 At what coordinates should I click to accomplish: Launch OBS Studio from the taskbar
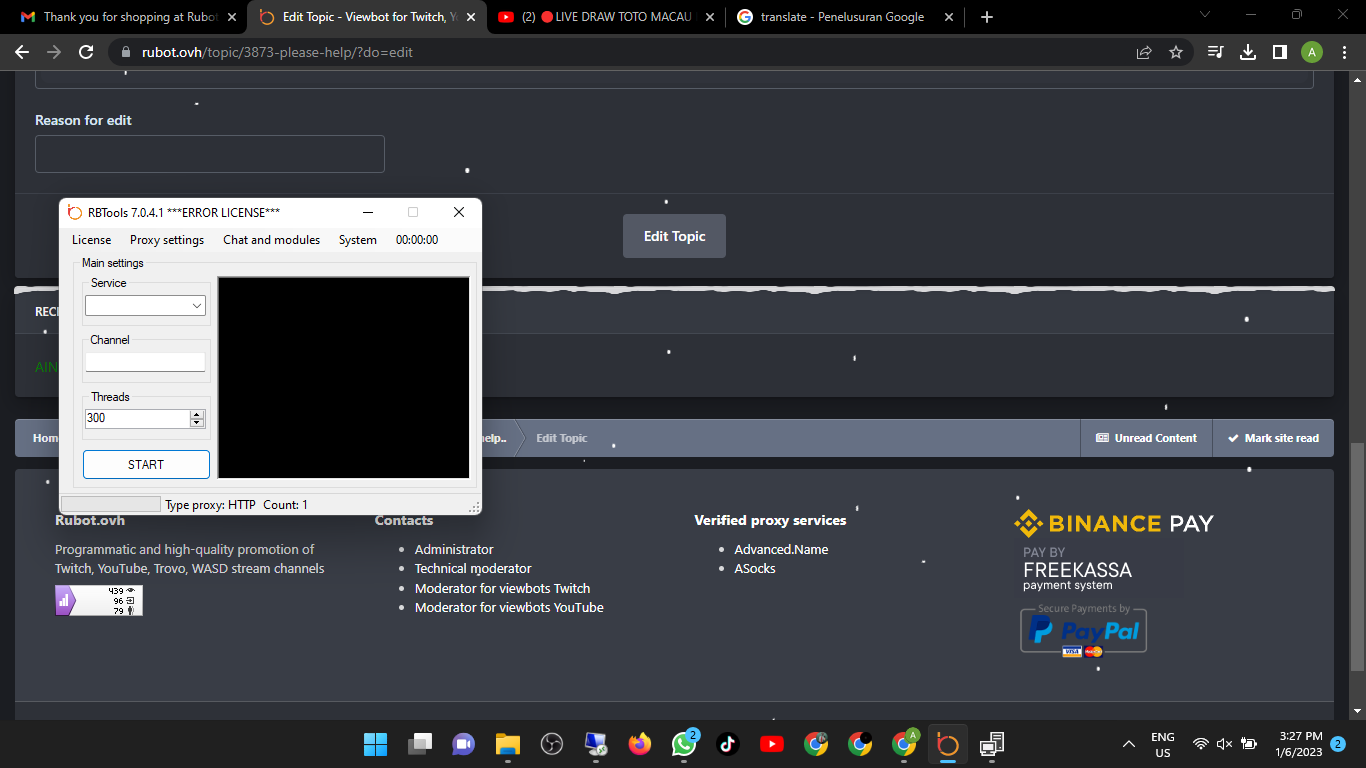coord(551,744)
